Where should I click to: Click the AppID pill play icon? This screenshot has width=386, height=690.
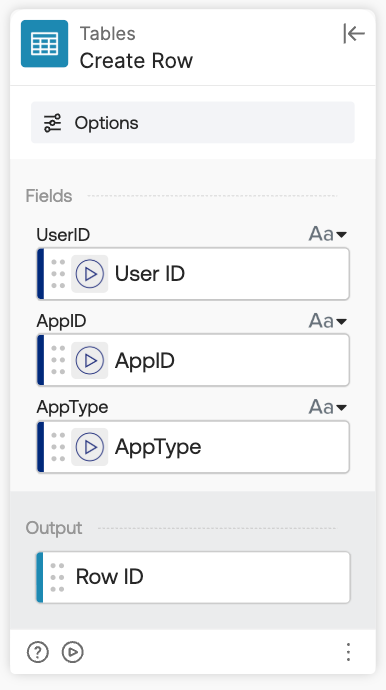coord(90,360)
